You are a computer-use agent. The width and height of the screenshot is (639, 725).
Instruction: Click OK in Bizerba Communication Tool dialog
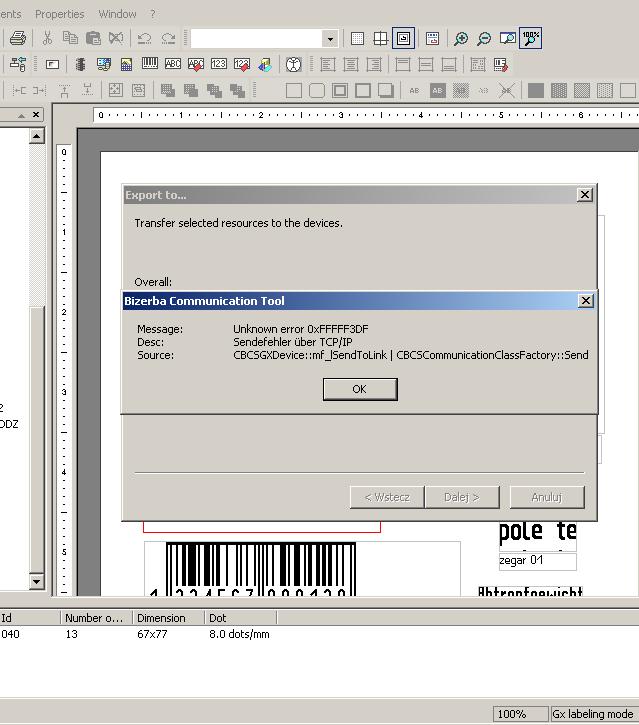coord(360,389)
